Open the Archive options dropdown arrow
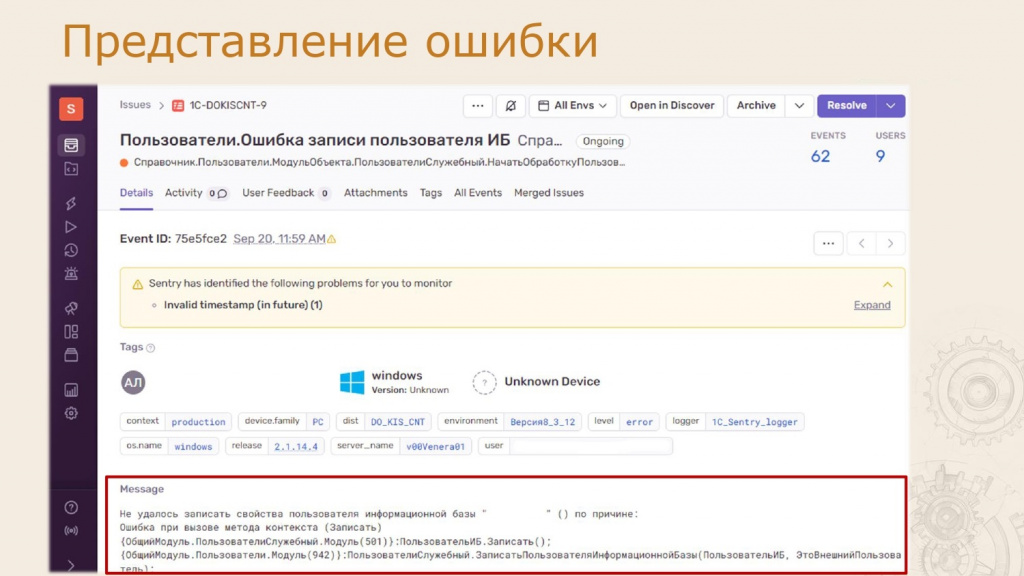1024x576 pixels. [799, 106]
